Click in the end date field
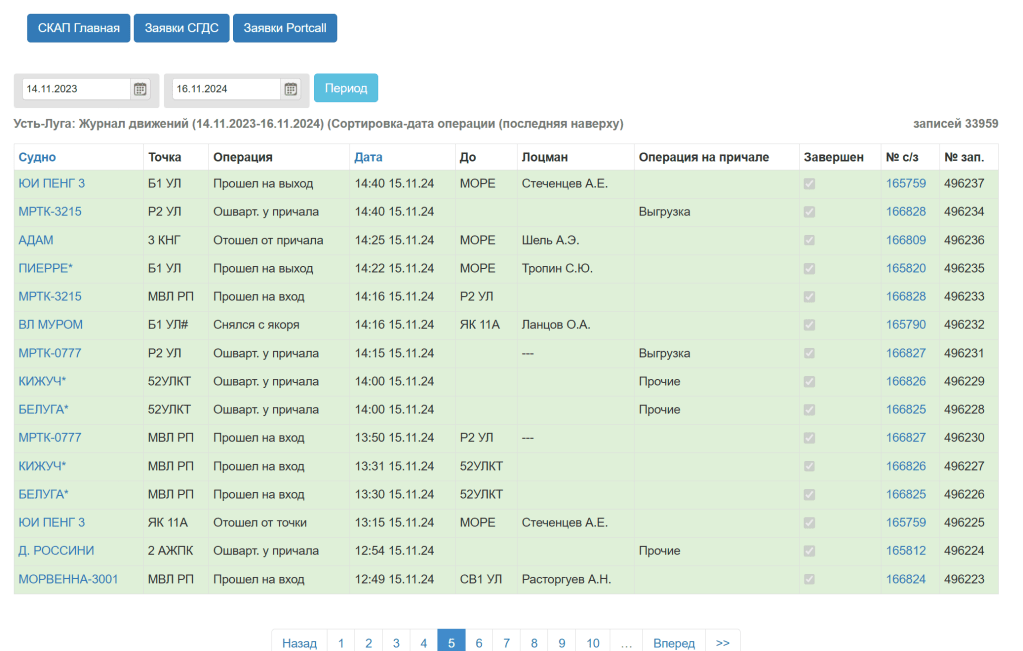The height and width of the screenshot is (651, 1023). 226,89
